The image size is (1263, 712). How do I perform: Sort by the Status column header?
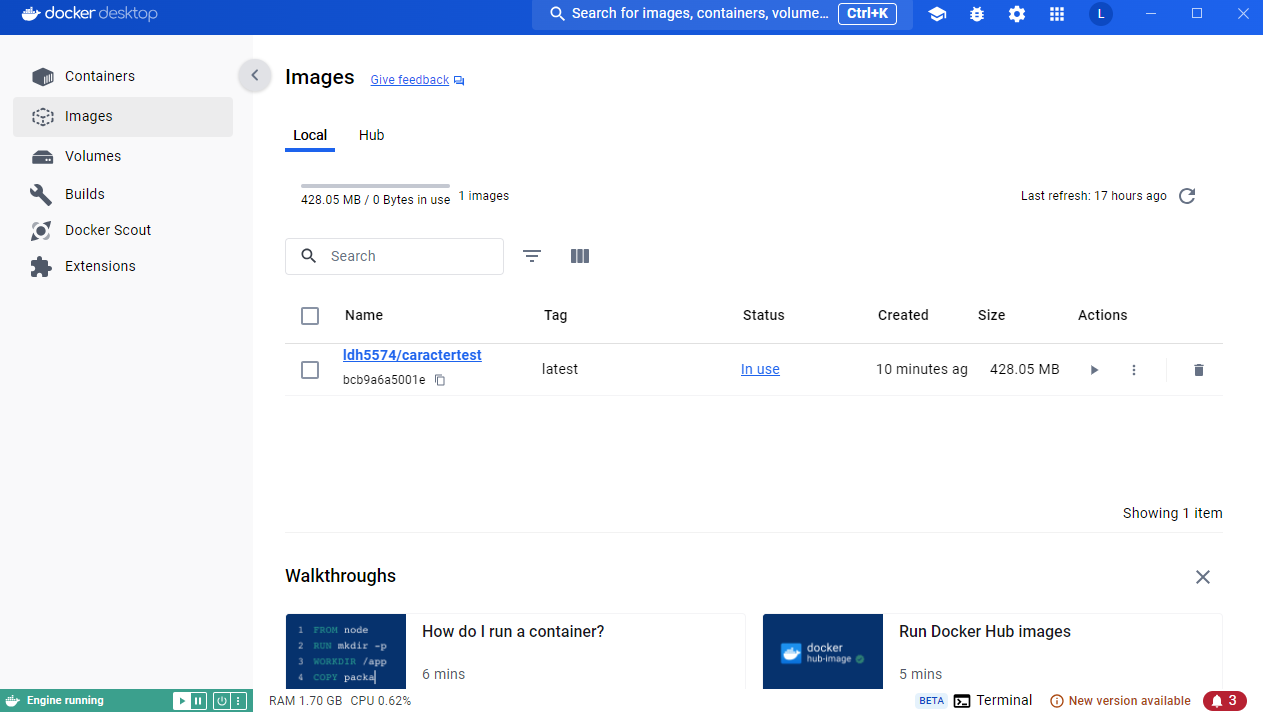pyautogui.click(x=763, y=315)
